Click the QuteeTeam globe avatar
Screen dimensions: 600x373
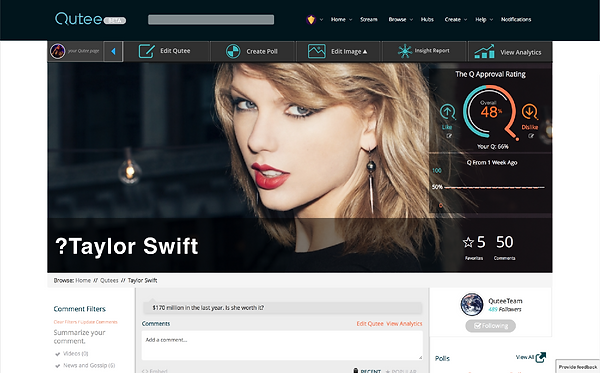472,305
